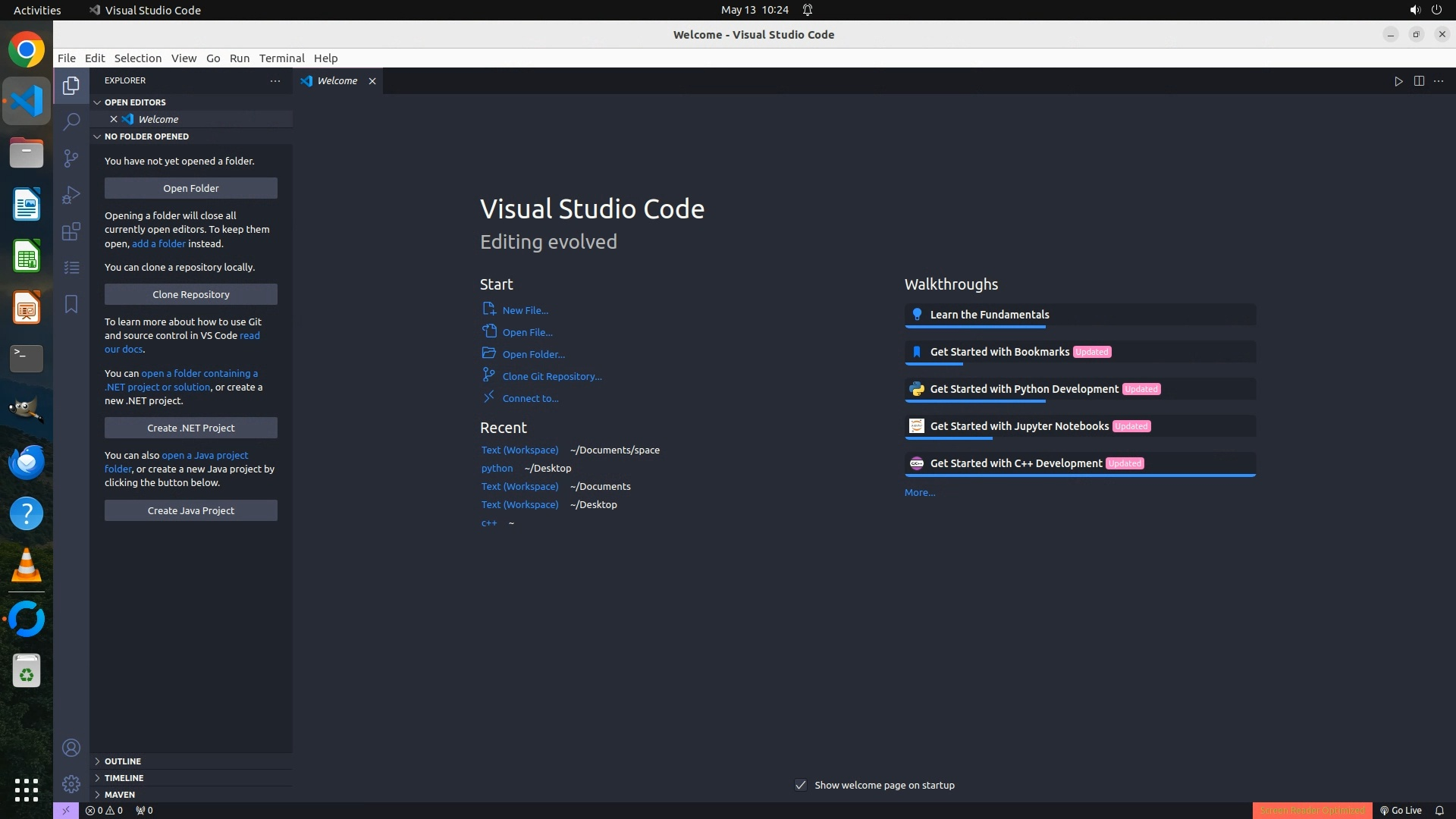
Task: Expand the Timeline section
Action: pyautogui.click(x=124, y=778)
